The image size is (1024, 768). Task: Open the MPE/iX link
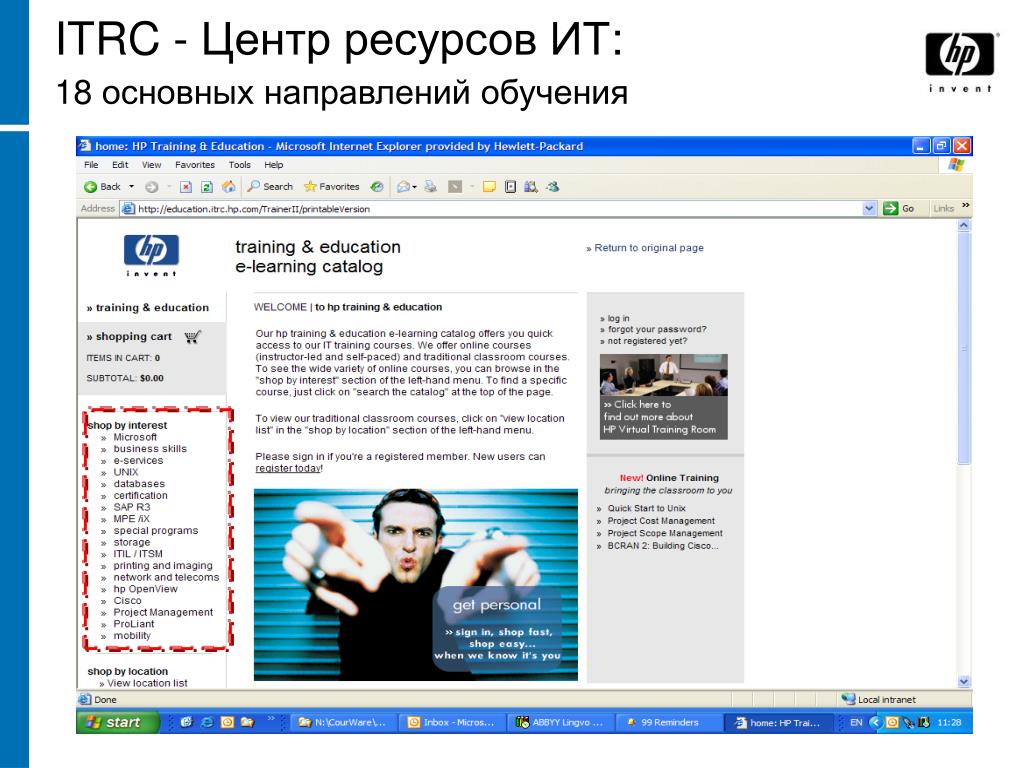[131, 519]
